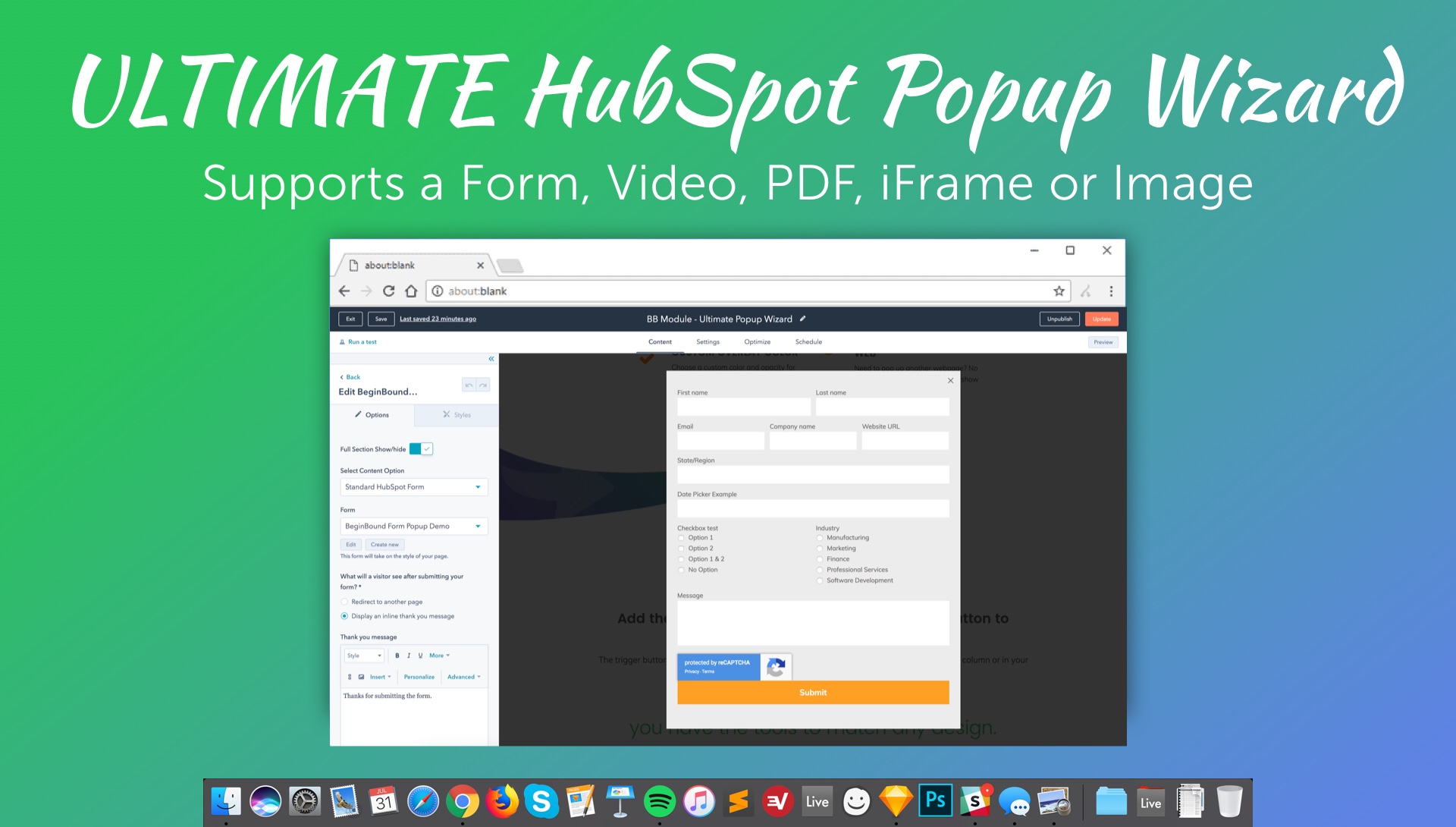
Task: Select Redirect to another page
Action: click(x=344, y=602)
